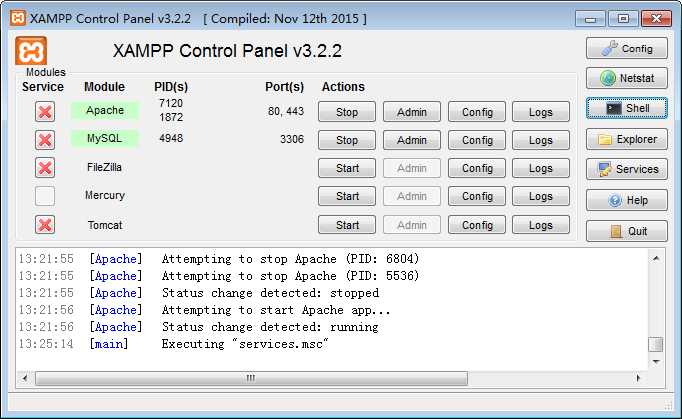Click MySQL port 3306
Image resolution: width=682 pixels, height=419 pixels.
pos(292,139)
